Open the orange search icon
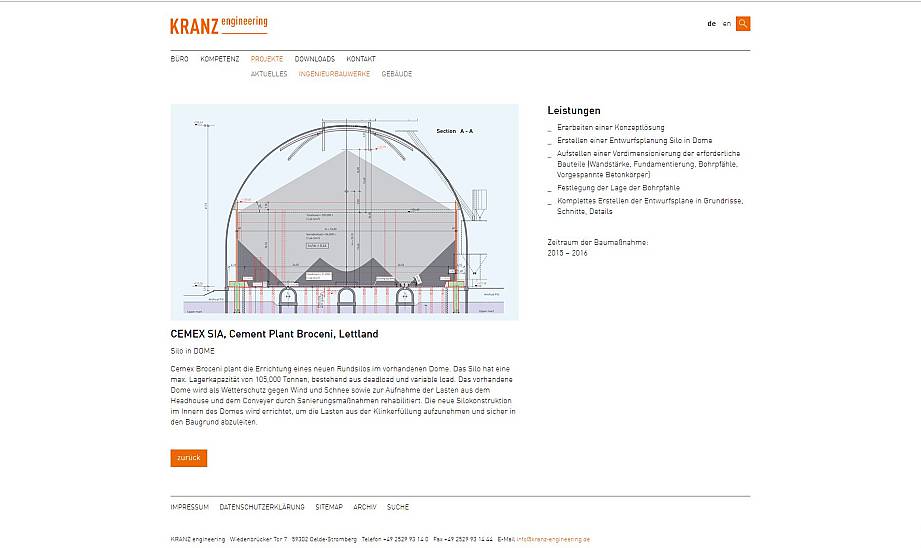This screenshot has height=548, width=921. 743,23
